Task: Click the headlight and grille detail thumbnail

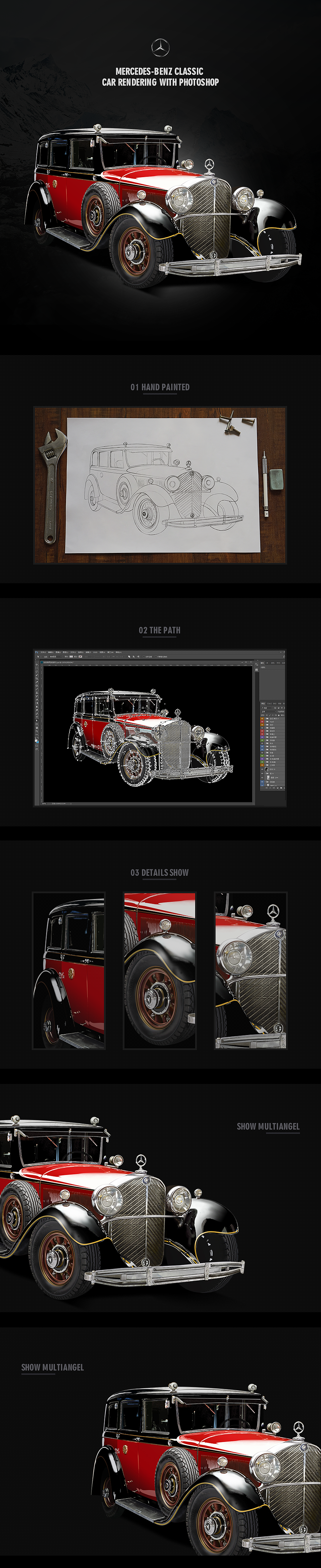Action: coord(250,970)
